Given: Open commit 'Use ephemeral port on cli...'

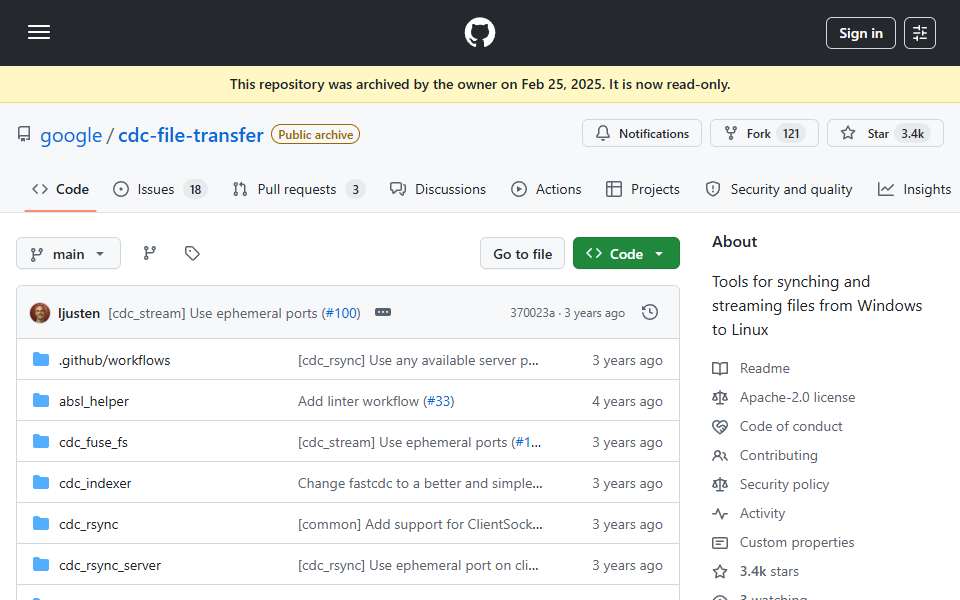Looking at the screenshot, I should point(418,566).
